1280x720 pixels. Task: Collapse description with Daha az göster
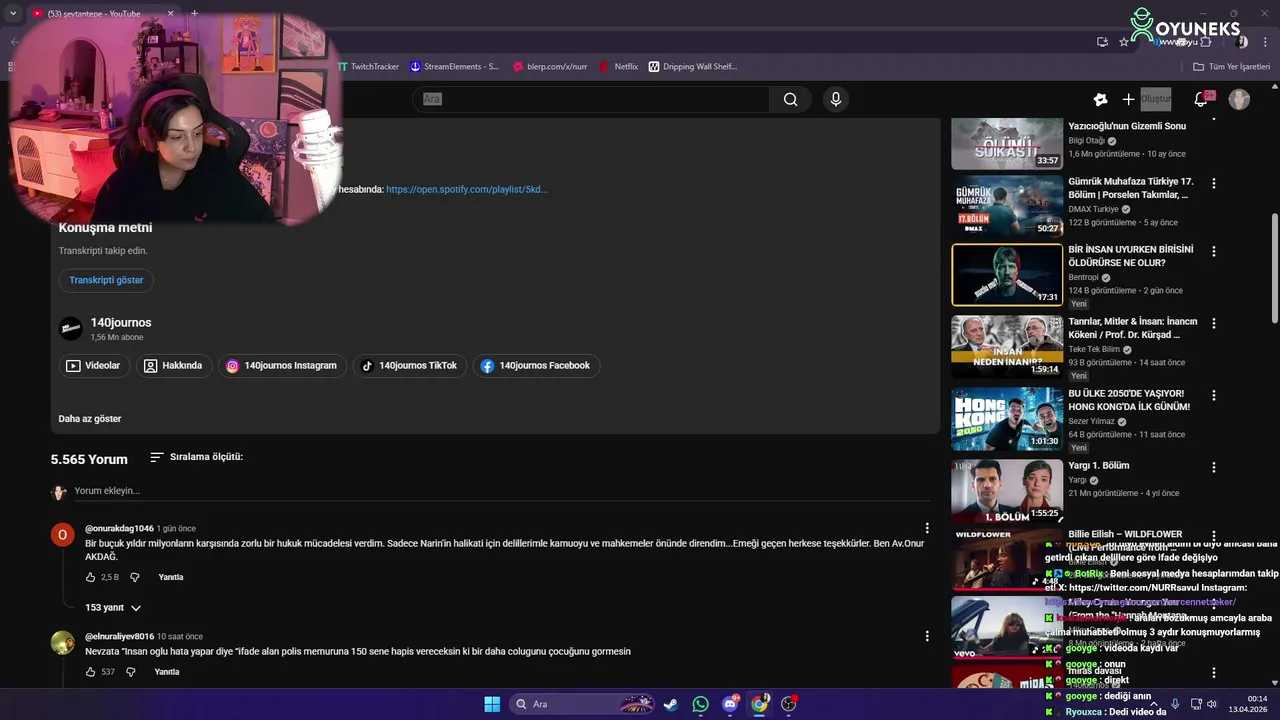pyautogui.click(x=90, y=419)
